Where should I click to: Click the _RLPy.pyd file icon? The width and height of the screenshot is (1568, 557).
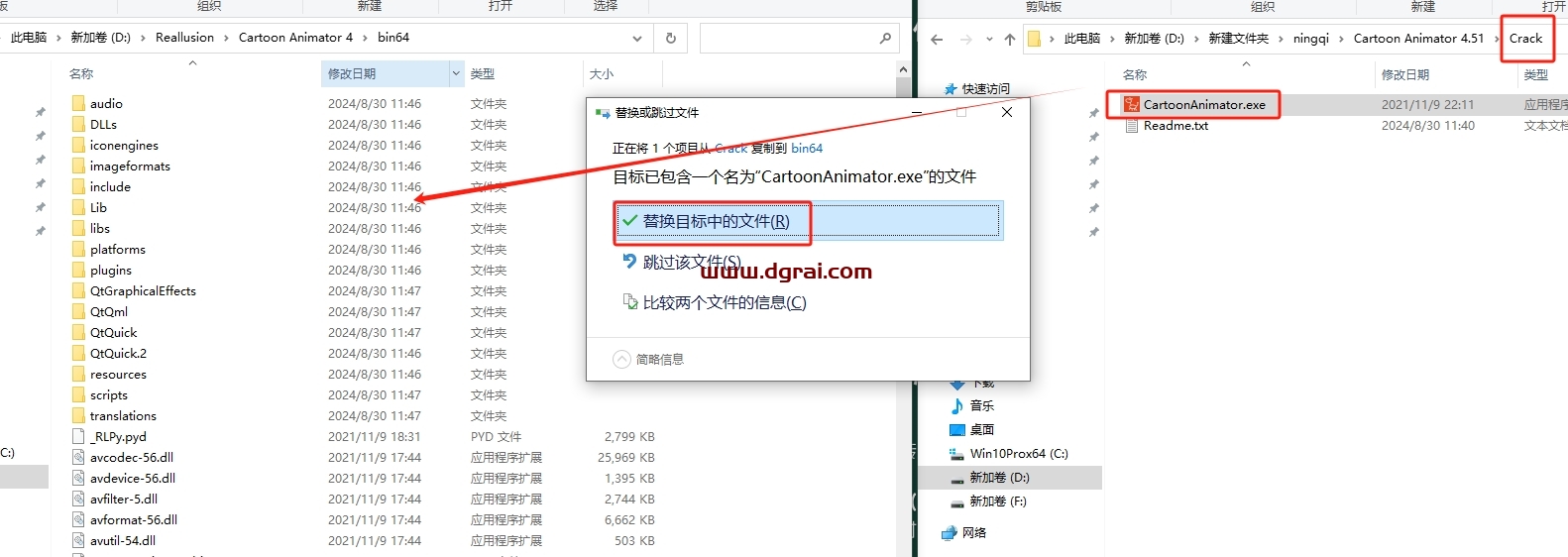[x=78, y=436]
